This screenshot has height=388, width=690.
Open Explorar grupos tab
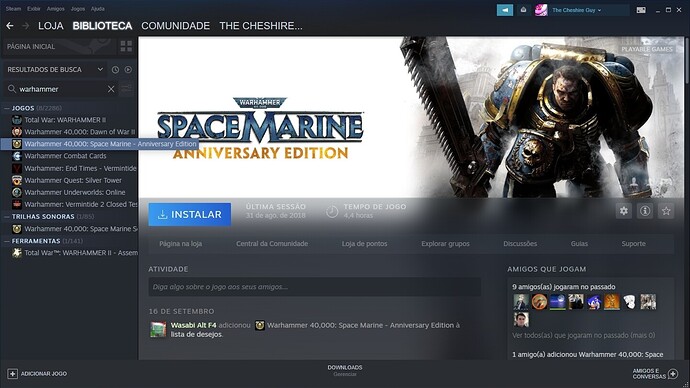(445, 244)
